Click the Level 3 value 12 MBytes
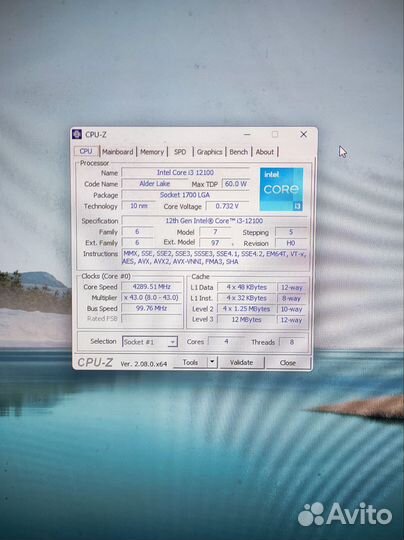 tap(247, 320)
